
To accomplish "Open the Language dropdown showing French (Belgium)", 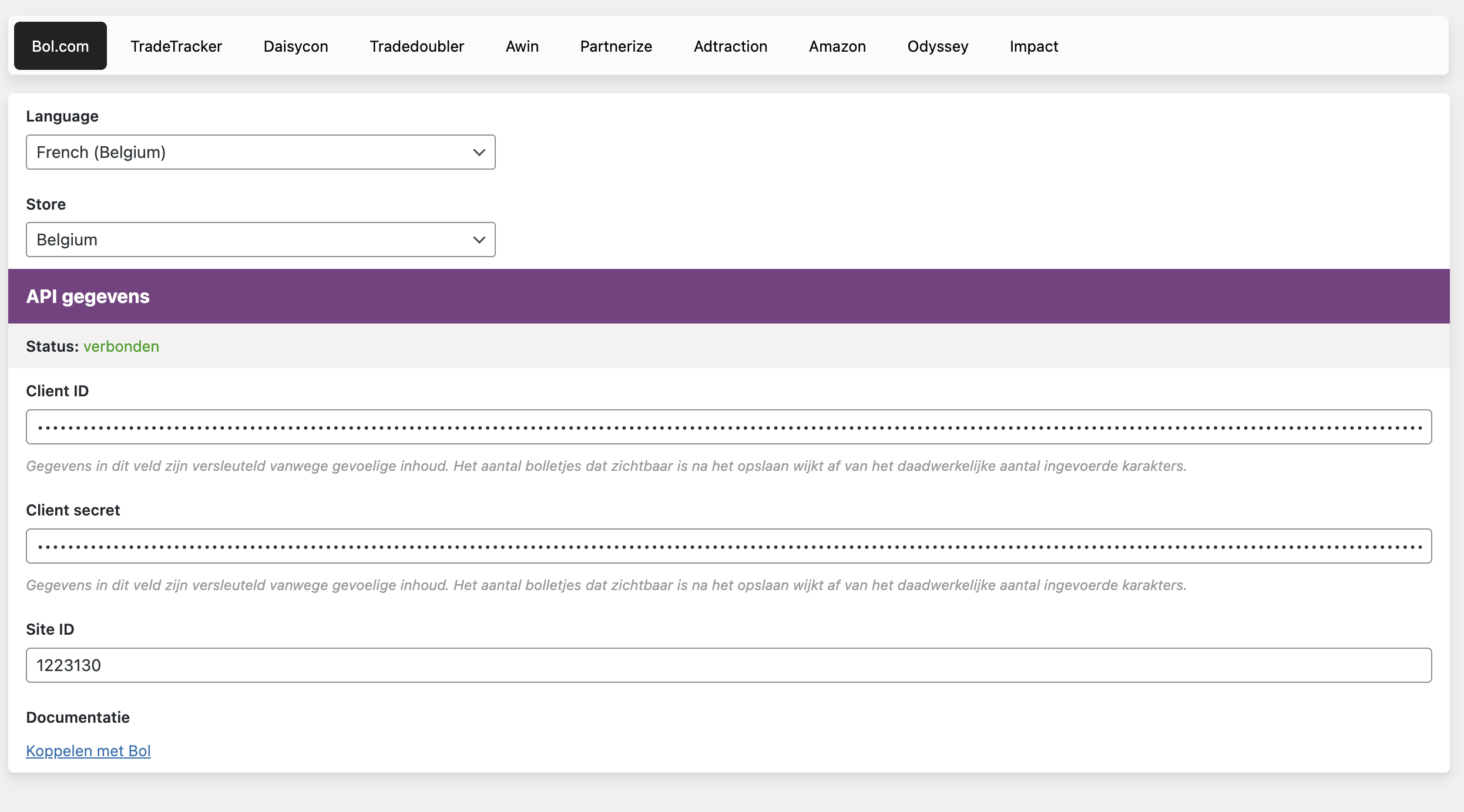I will pos(261,152).
